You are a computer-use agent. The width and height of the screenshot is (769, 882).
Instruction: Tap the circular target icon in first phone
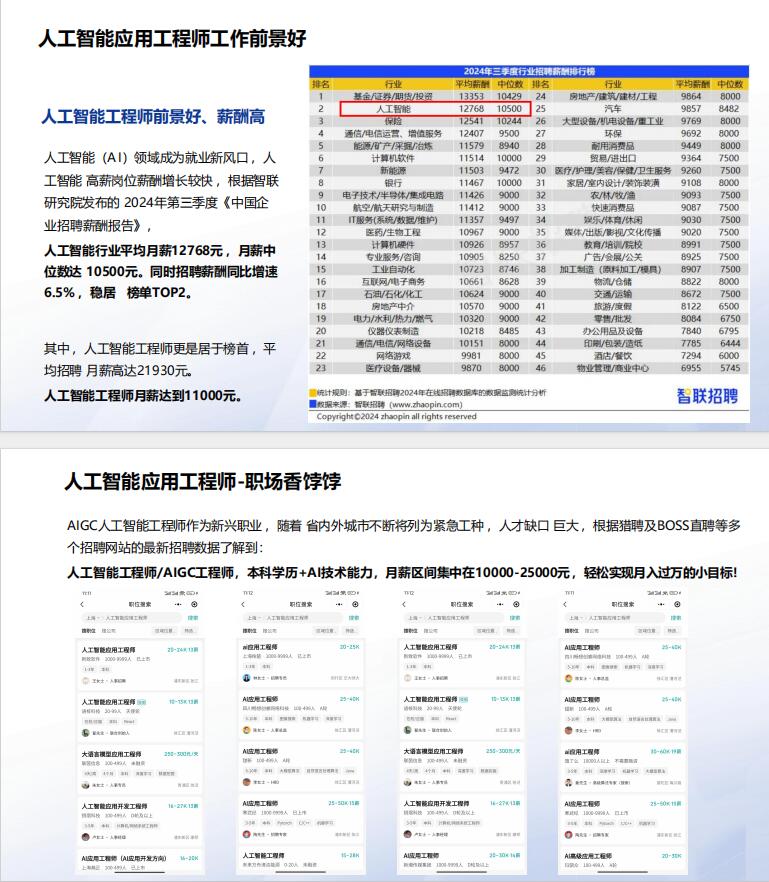194,604
